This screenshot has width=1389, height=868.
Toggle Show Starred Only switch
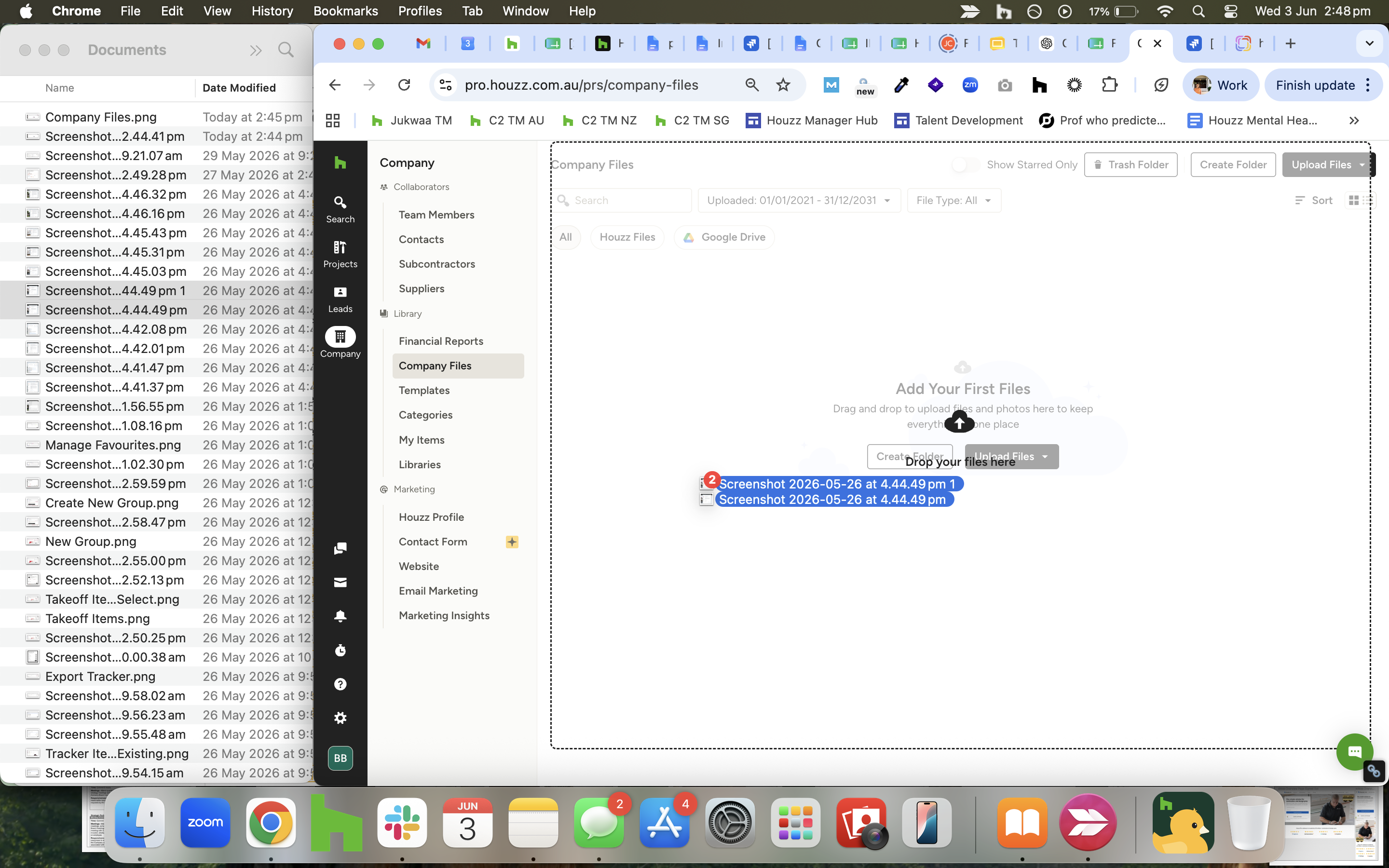coord(966,165)
